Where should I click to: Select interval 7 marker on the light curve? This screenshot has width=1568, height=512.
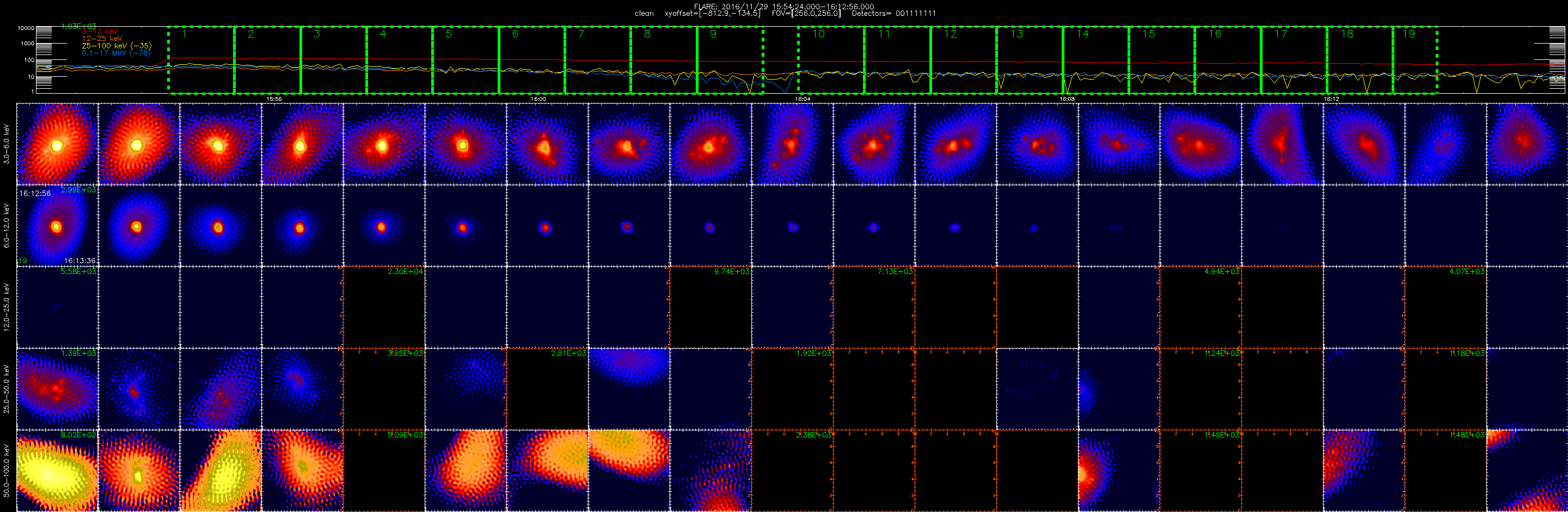coord(581,34)
